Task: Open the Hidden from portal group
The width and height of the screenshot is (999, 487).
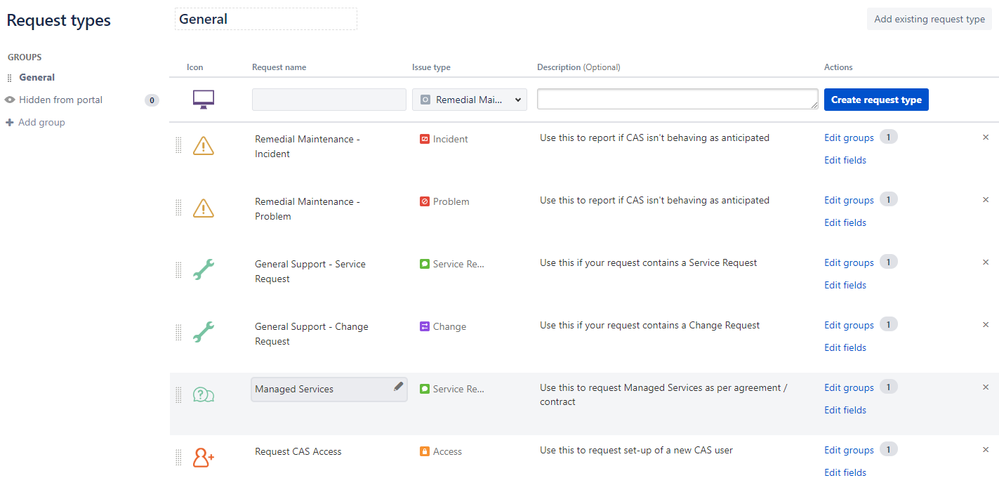Action: [x=60, y=100]
